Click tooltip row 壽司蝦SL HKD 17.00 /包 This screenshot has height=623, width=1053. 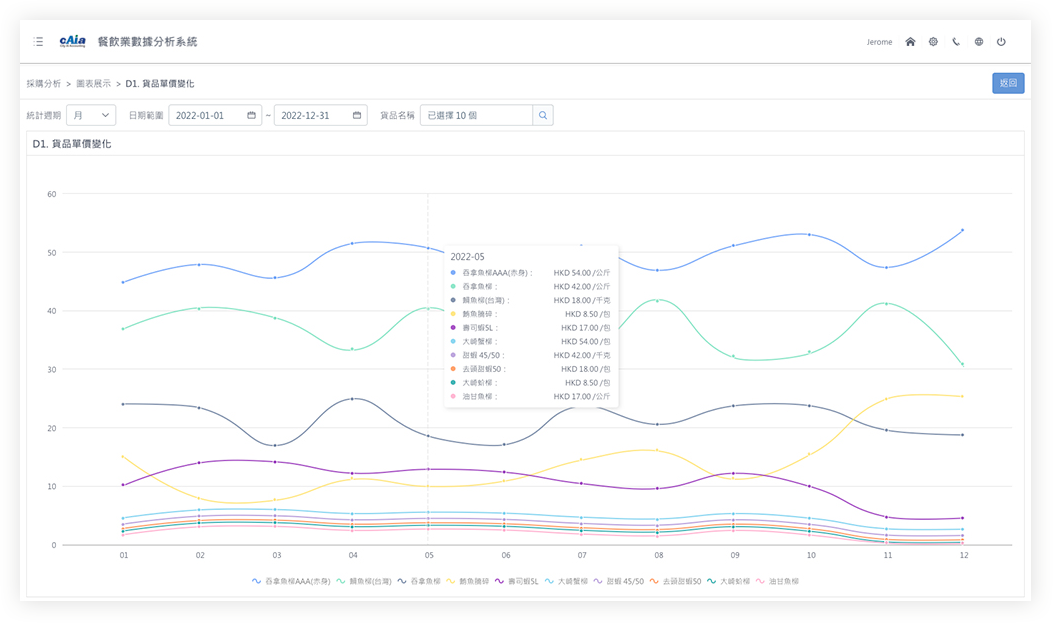(x=531, y=328)
